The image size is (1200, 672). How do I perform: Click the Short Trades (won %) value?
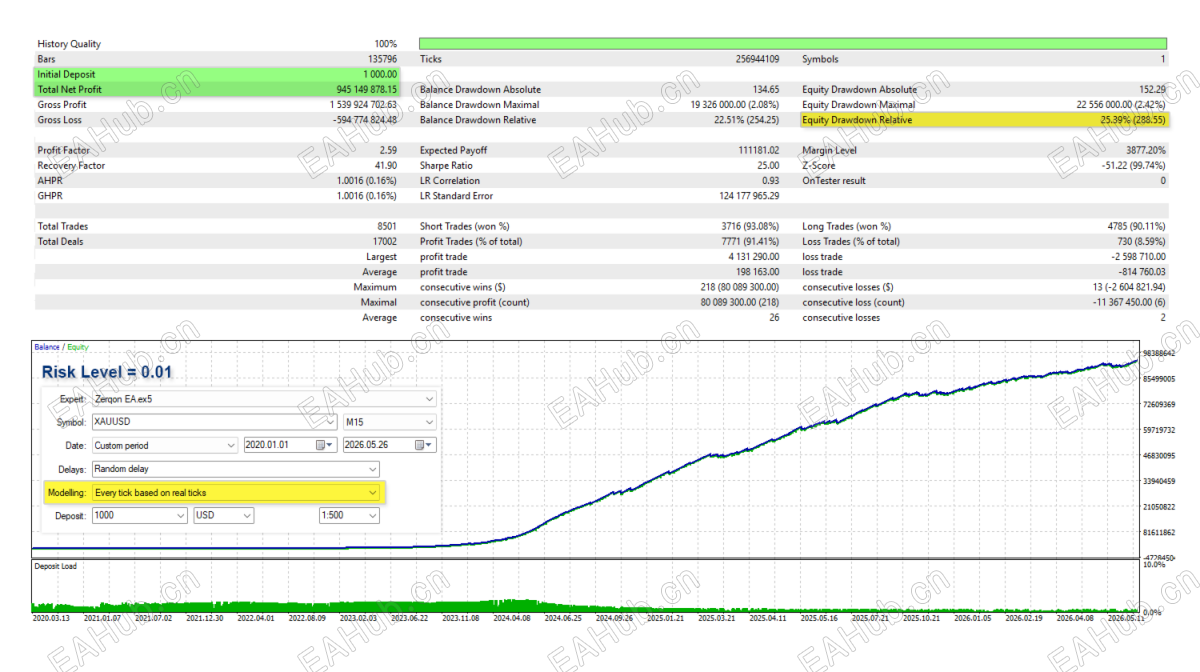[750, 226]
